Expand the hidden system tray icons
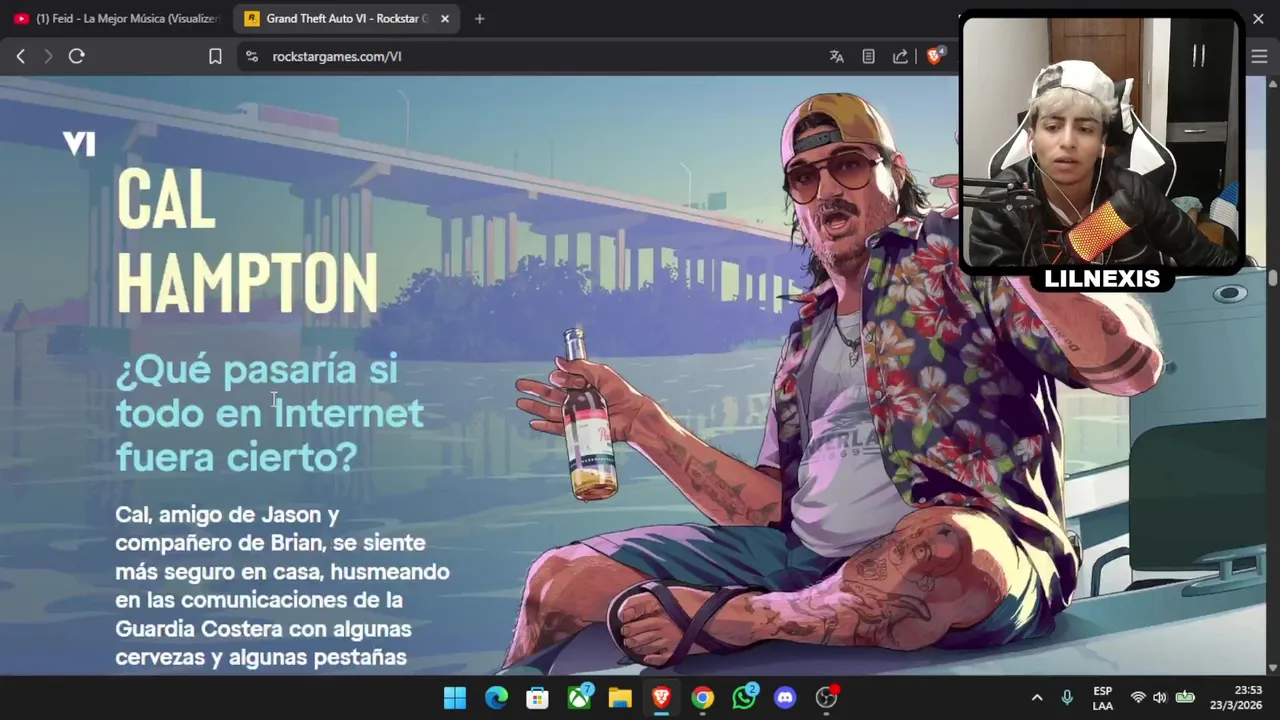The height and width of the screenshot is (720, 1280). [x=1037, y=698]
